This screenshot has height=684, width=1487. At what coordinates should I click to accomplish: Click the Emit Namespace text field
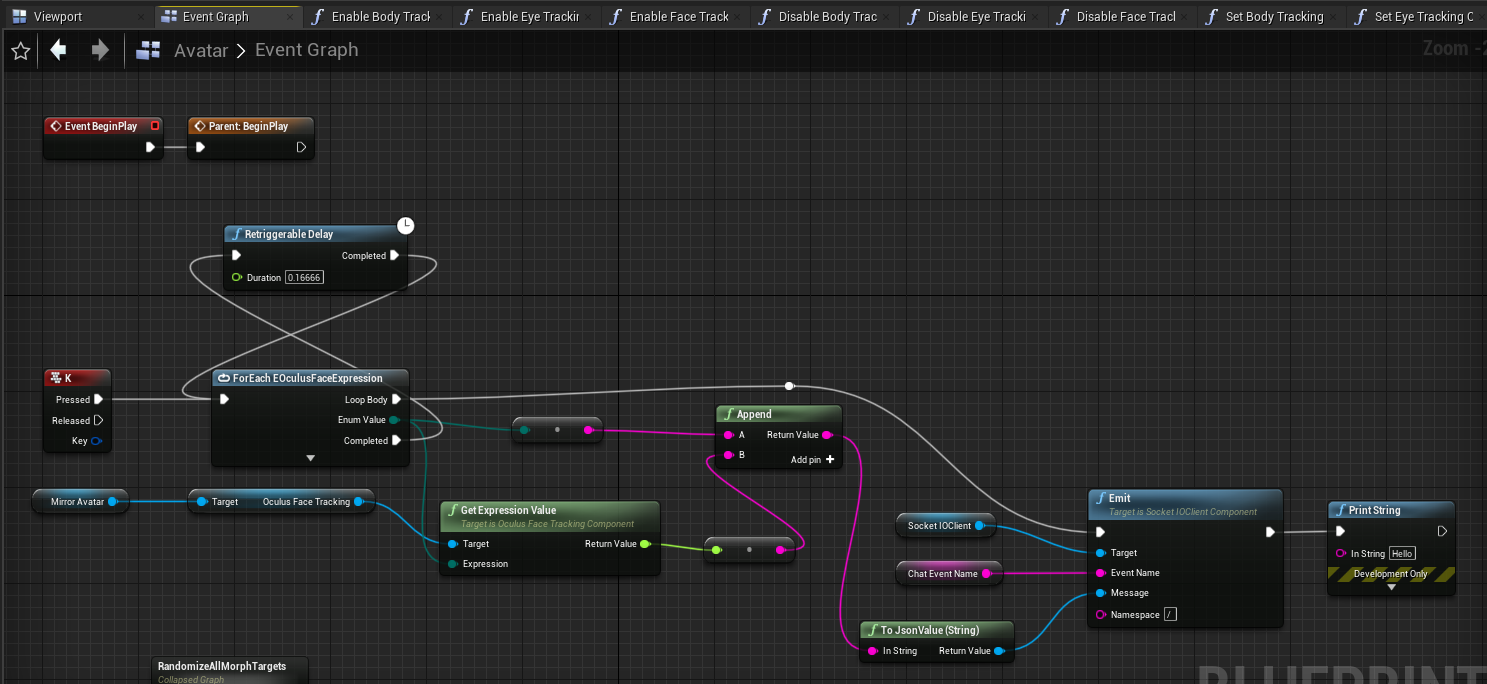[1170, 614]
